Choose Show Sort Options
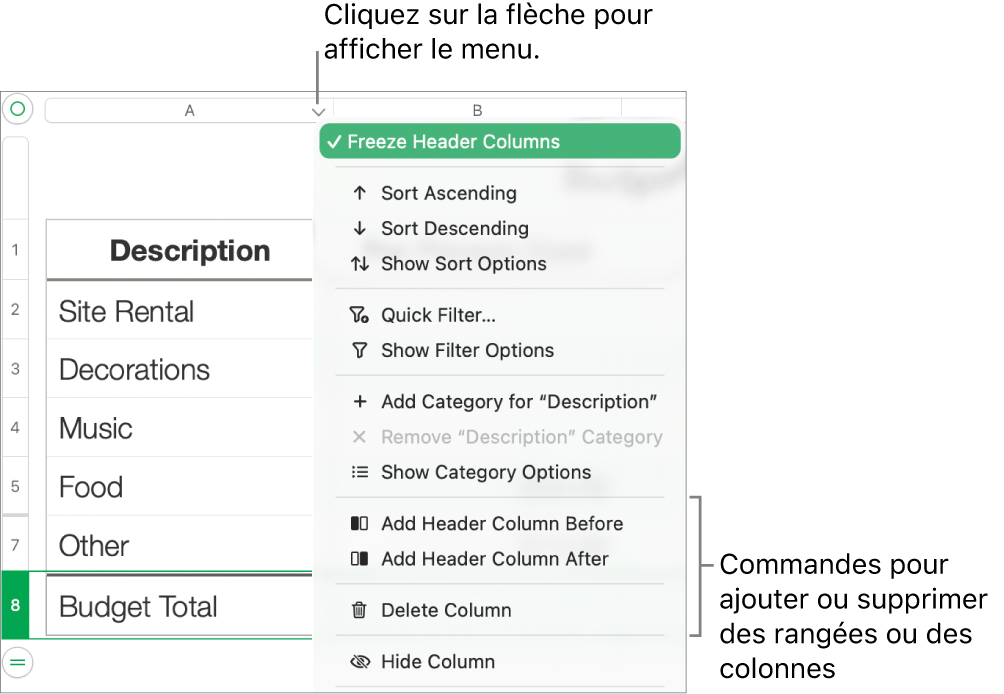The height and width of the screenshot is (694, 1004). point(463,264)
